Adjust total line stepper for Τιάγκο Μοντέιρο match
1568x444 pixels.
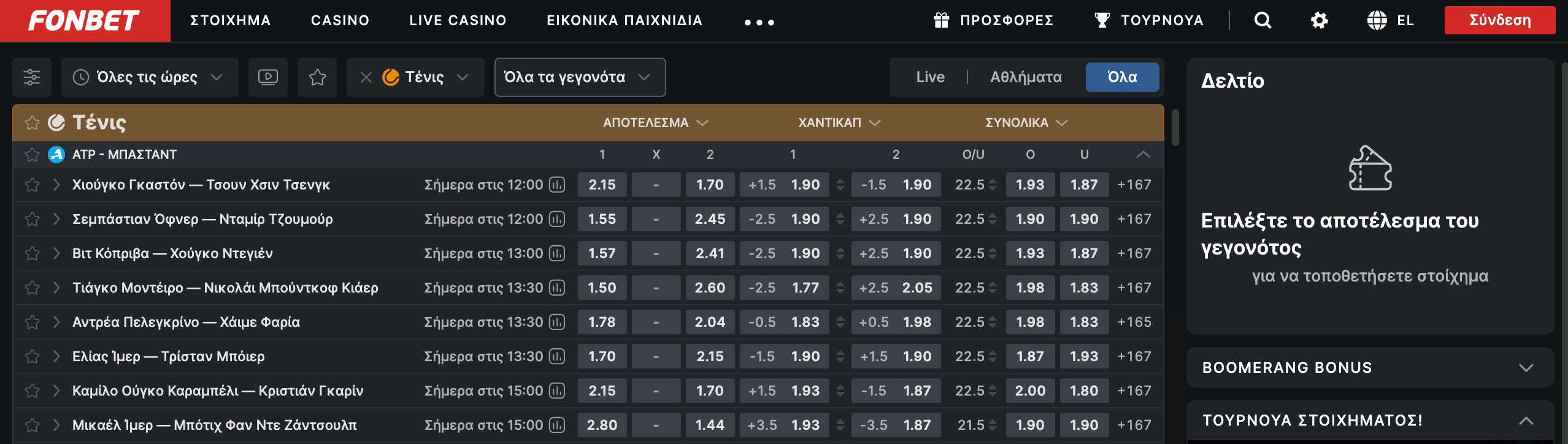click(x=993, y=288)
